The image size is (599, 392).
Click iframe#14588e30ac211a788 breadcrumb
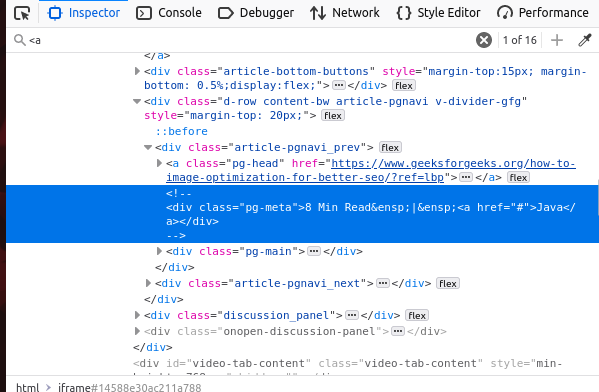coord(130,387)
